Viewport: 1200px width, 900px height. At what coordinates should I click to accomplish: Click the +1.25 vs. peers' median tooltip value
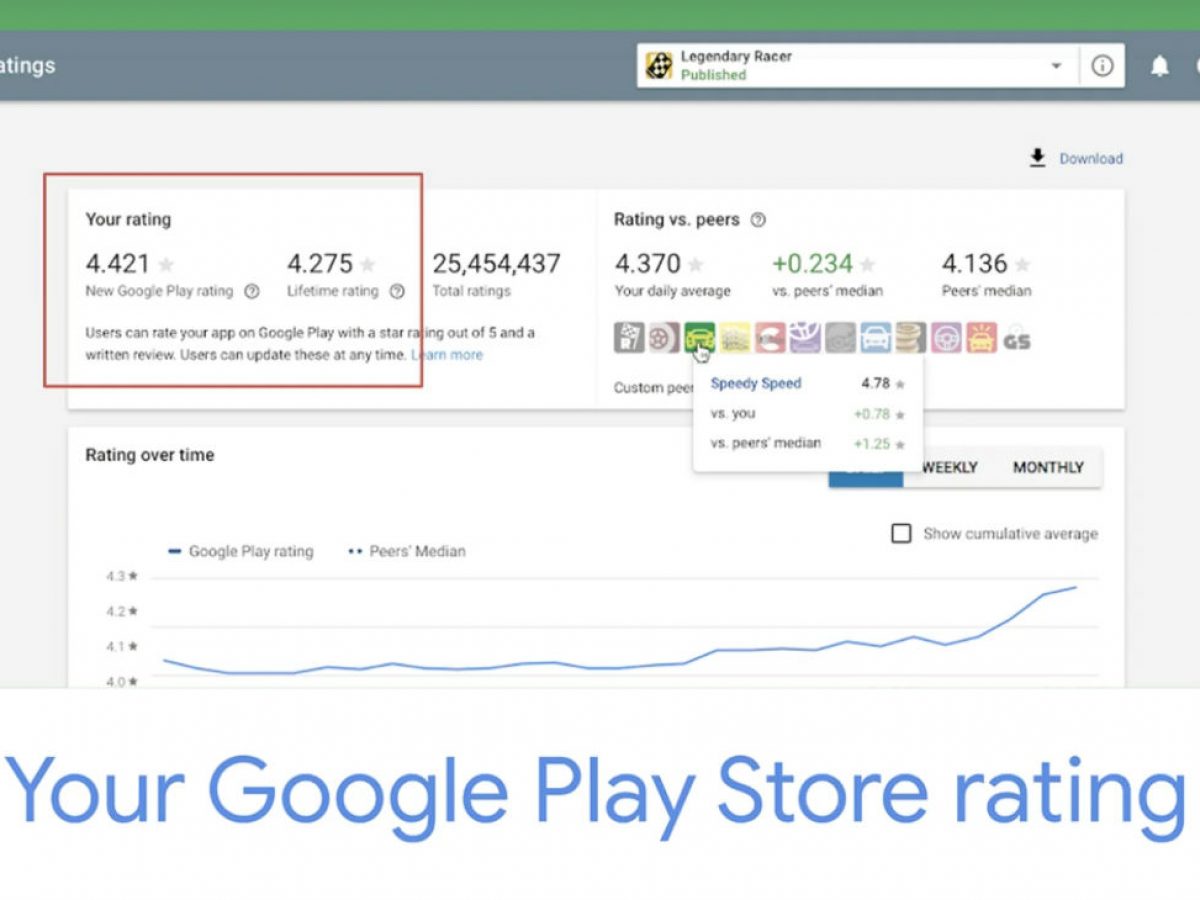click(871, 444)
